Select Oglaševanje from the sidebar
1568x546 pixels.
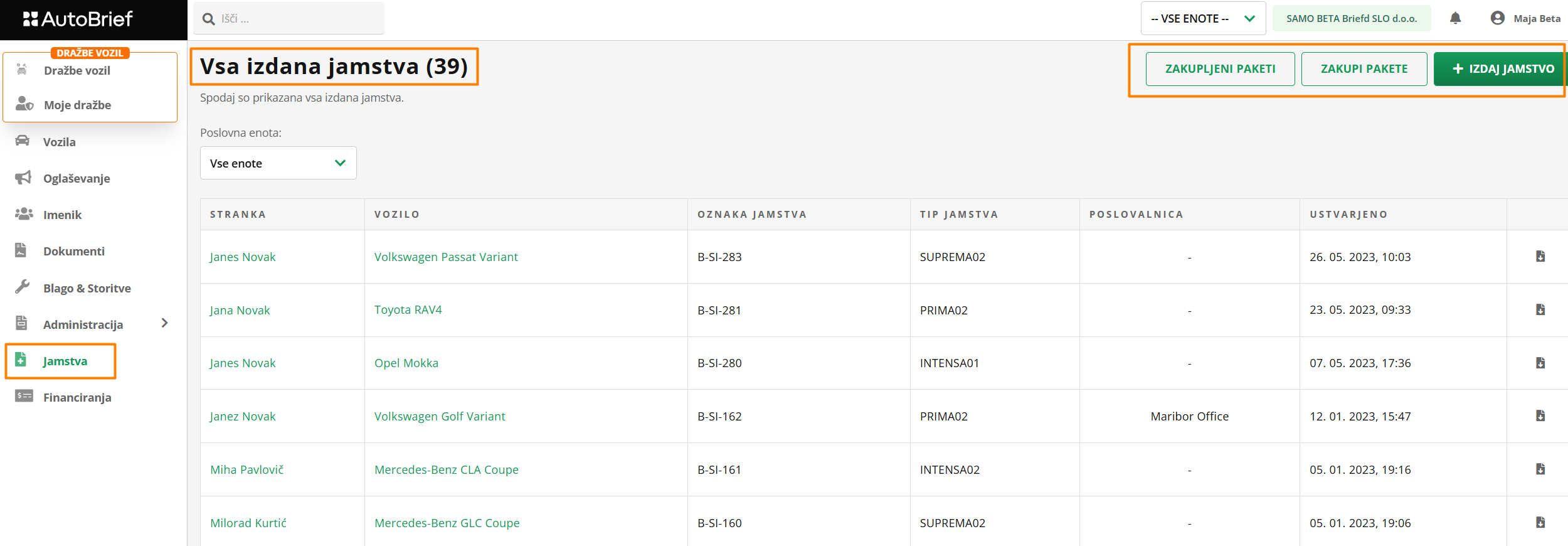pos(76,178)
